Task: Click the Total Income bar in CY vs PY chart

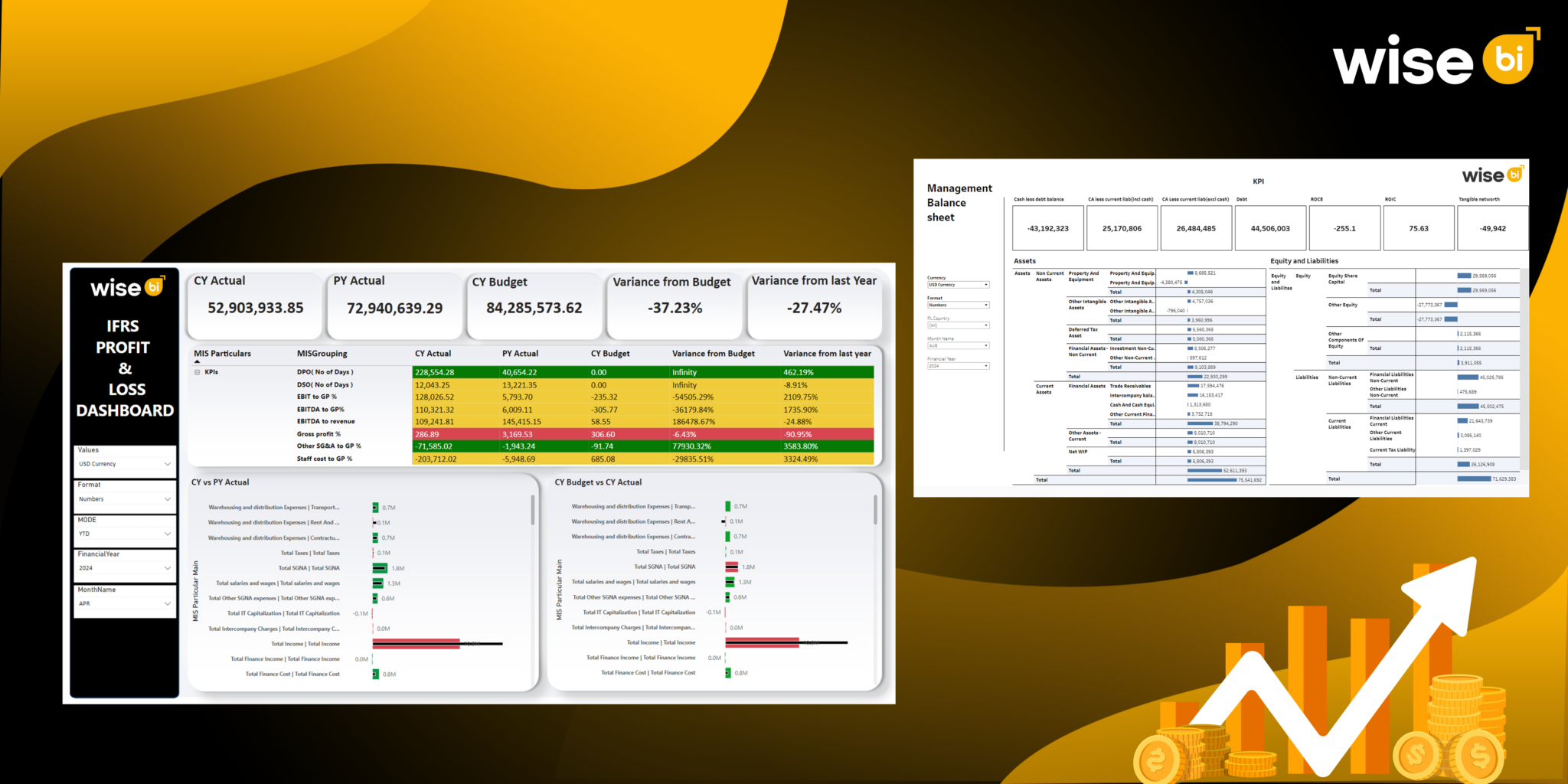Action: pyautogui.click(x=417, y=643)
